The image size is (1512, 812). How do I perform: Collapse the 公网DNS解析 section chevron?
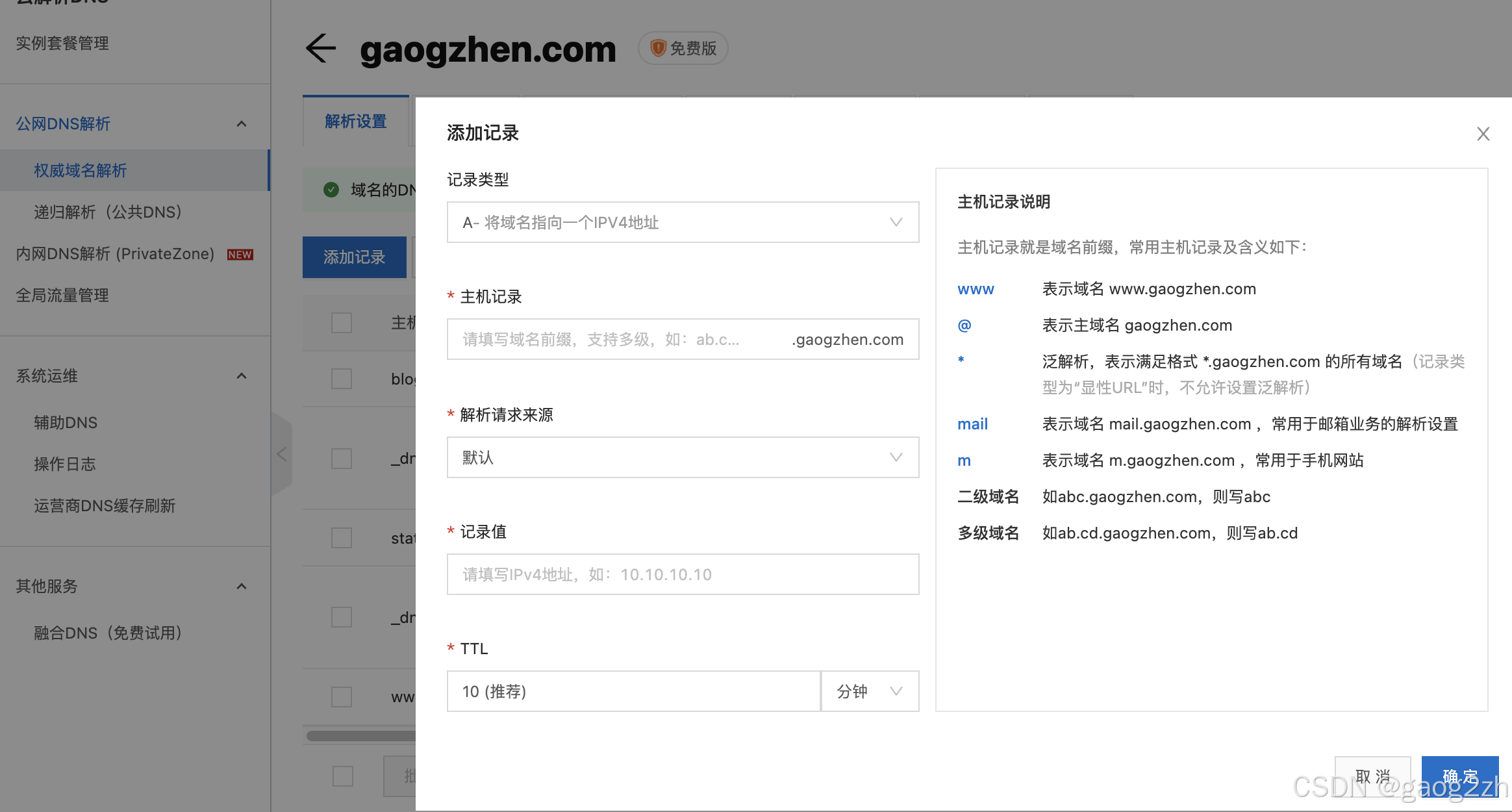[x=242, y=124]
